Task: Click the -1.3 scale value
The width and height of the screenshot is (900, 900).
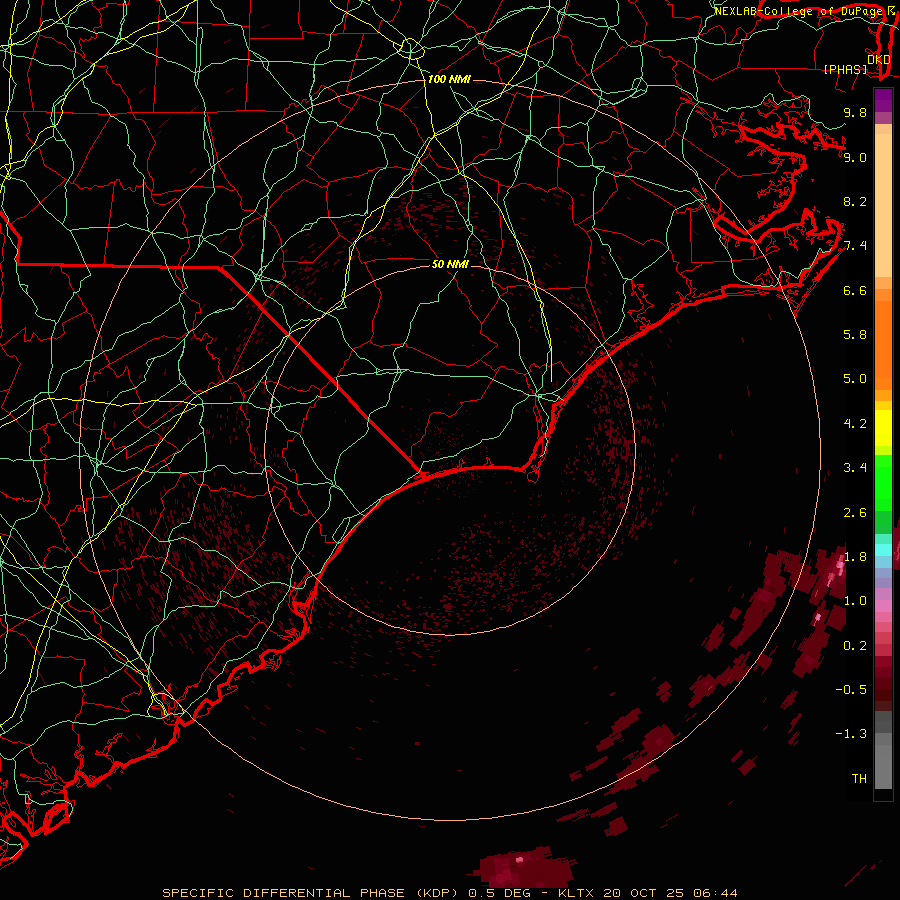Action: (x=851, y=734)
